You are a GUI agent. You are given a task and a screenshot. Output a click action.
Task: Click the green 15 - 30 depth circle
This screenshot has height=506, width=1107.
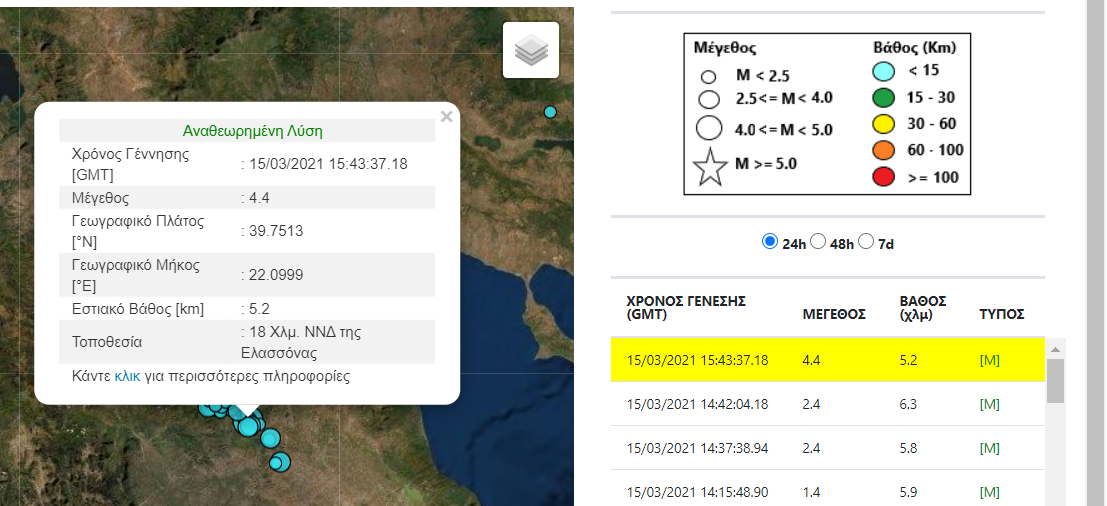[882, 98]
